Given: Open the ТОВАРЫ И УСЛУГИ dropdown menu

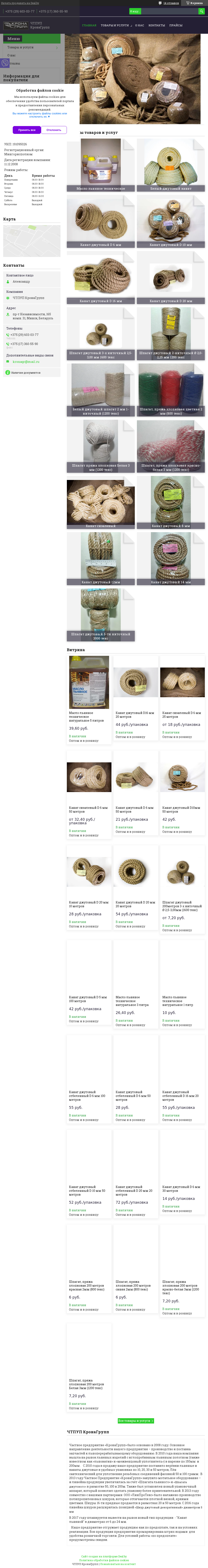Looking at the screenshot, I should [115, 25].
